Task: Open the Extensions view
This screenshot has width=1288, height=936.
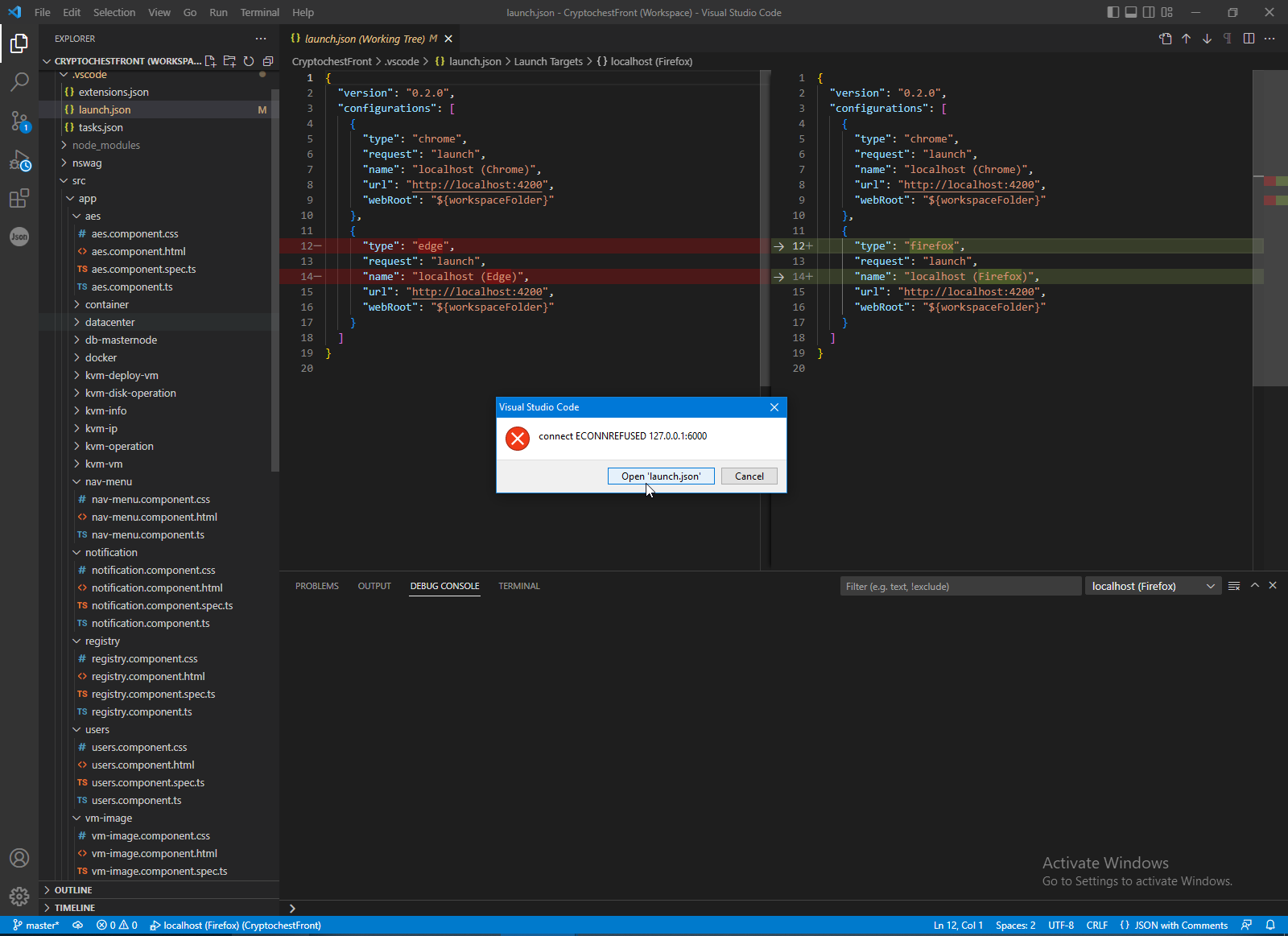Action: pos(19,198)
